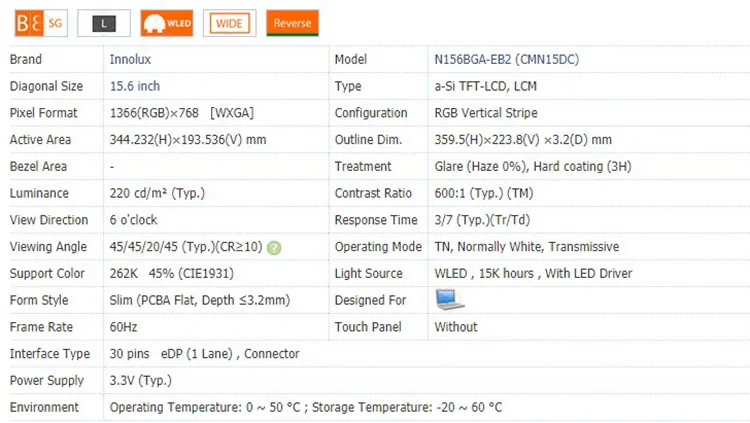Click the Active Area label
This screenshot has height=423, width=750.
40,140
